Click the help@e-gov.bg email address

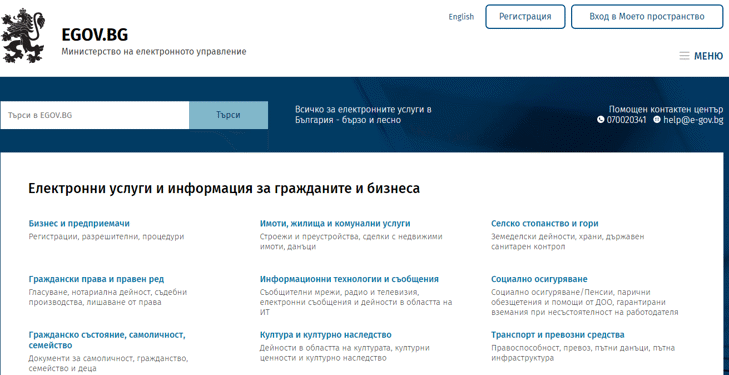(x=693, y=120)
